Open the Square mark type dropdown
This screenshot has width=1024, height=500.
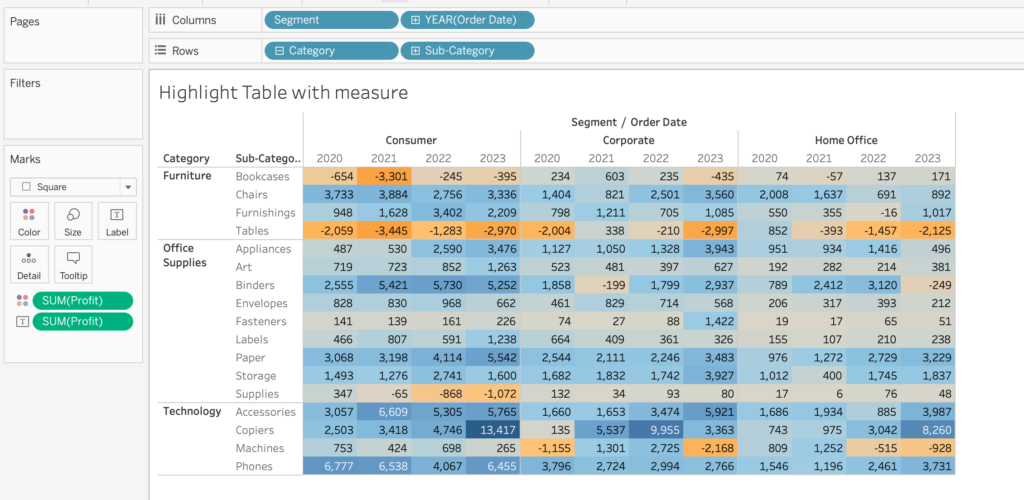pyautogui.click(x=127, y=187)
